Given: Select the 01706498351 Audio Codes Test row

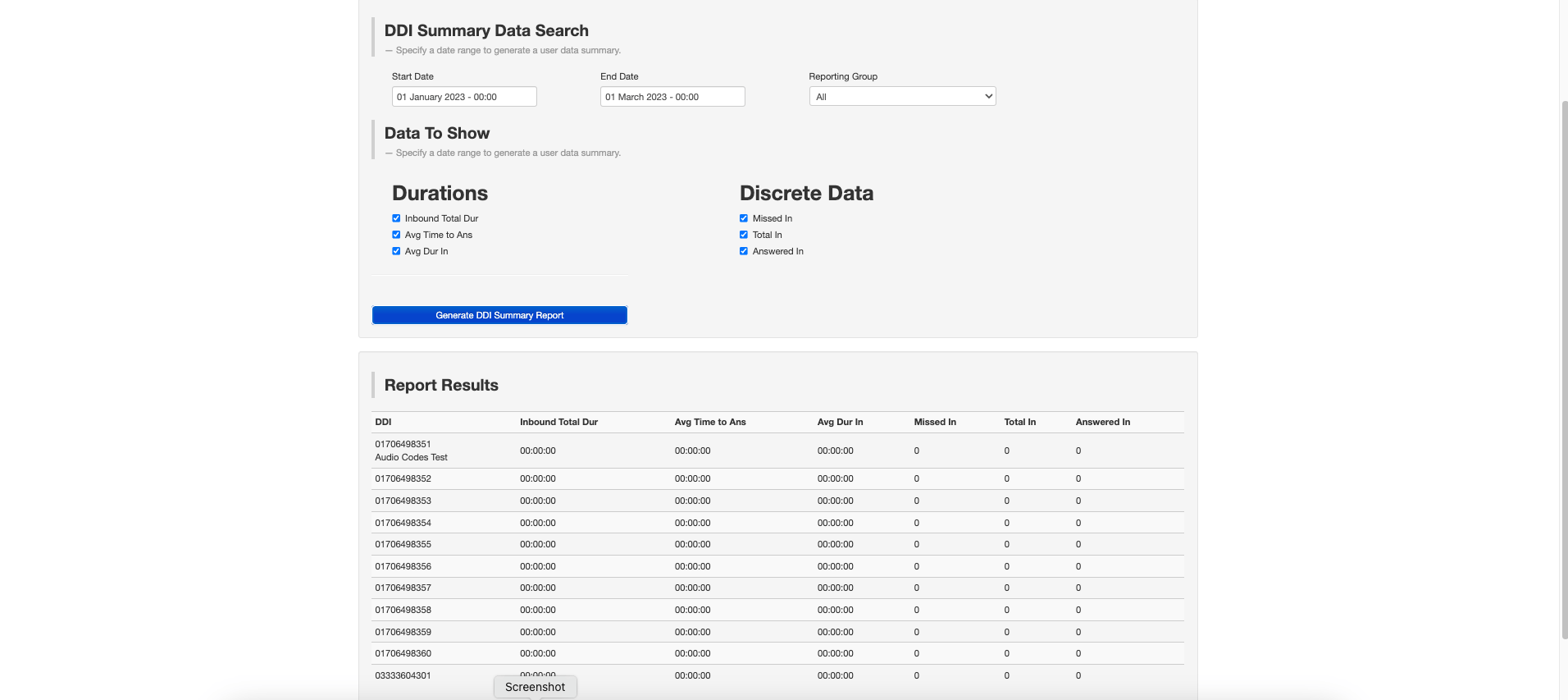Looking at the screenshot, I should click(x=411, y=451).
